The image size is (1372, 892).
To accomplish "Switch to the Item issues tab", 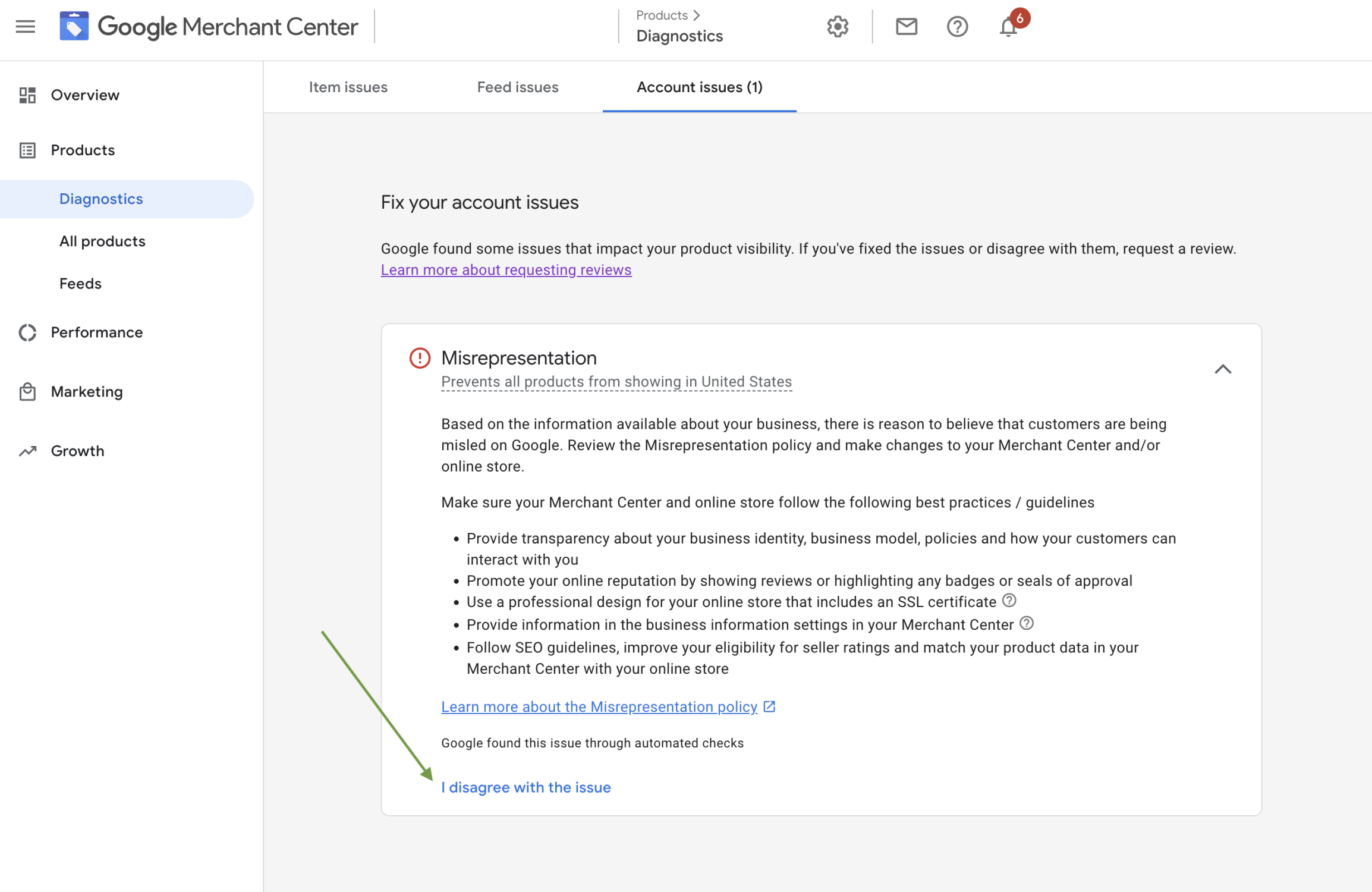I will [x=348, y=87].
